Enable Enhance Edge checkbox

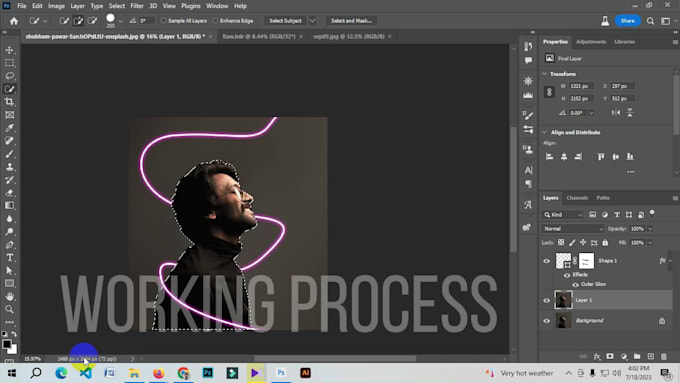click(215, 21)
